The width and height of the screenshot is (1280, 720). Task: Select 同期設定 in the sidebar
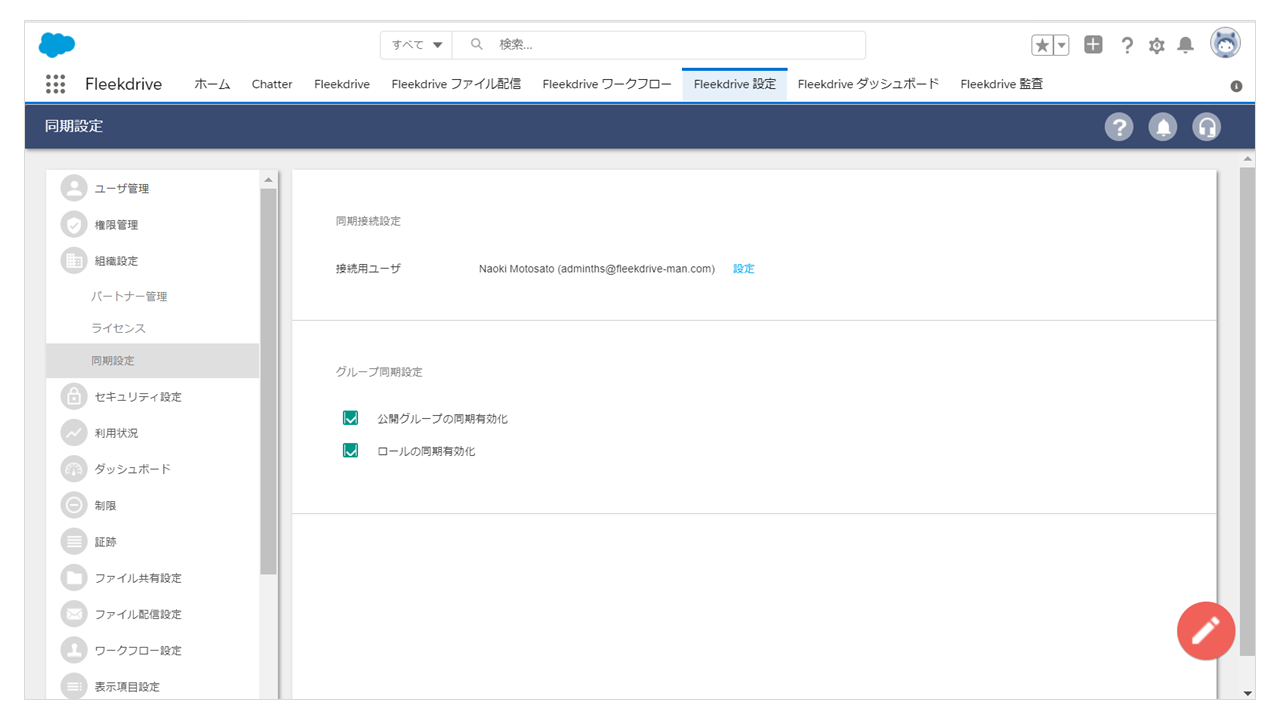[x=152, y=360]
